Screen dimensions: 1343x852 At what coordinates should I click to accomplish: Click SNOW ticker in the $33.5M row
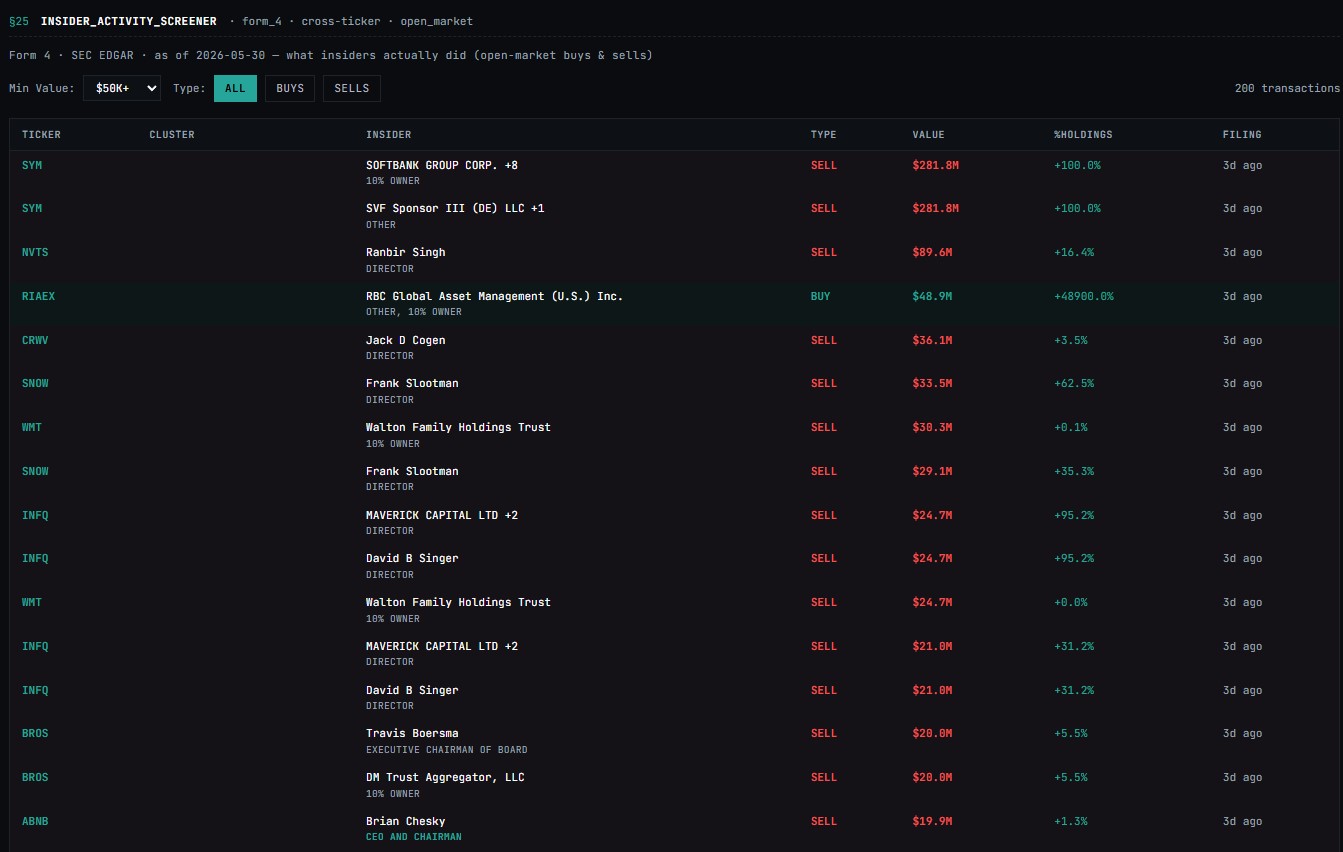(35, 383)
